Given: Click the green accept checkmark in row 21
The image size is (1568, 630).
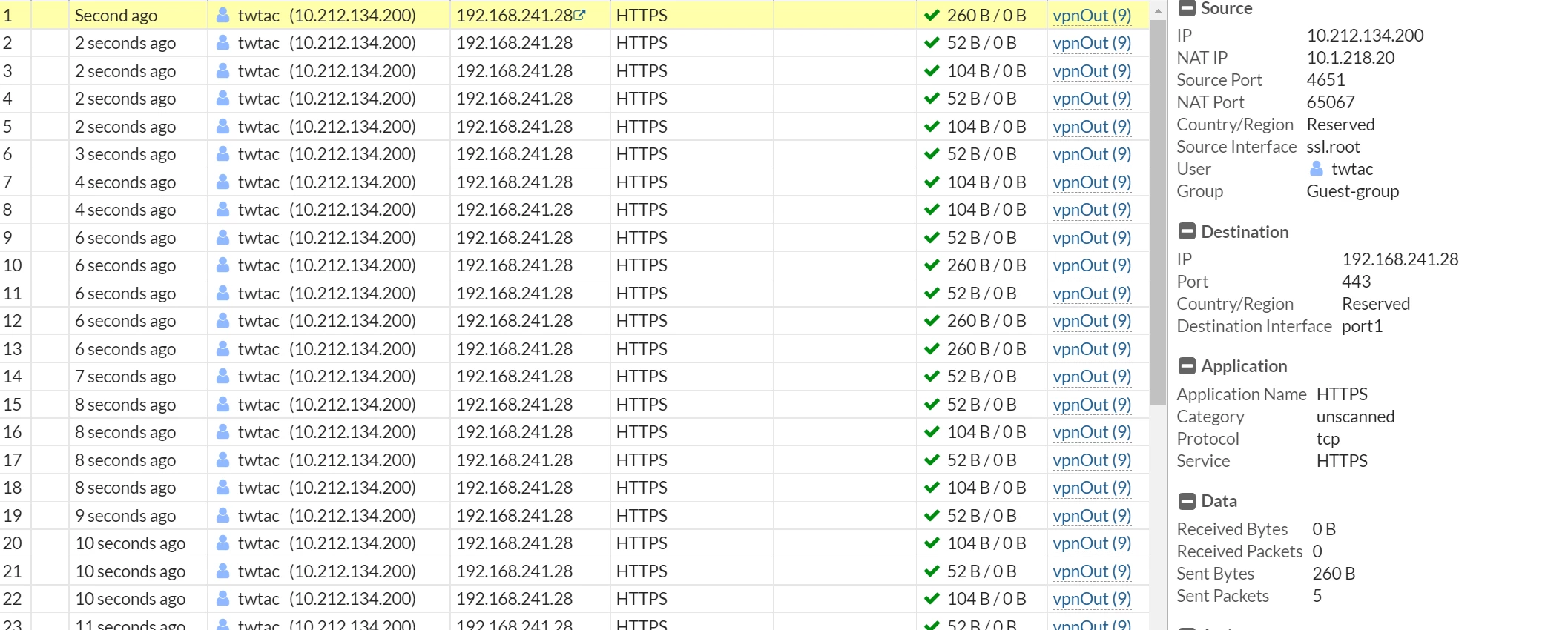Looking at the screenshot, I should tap(932, 571).
